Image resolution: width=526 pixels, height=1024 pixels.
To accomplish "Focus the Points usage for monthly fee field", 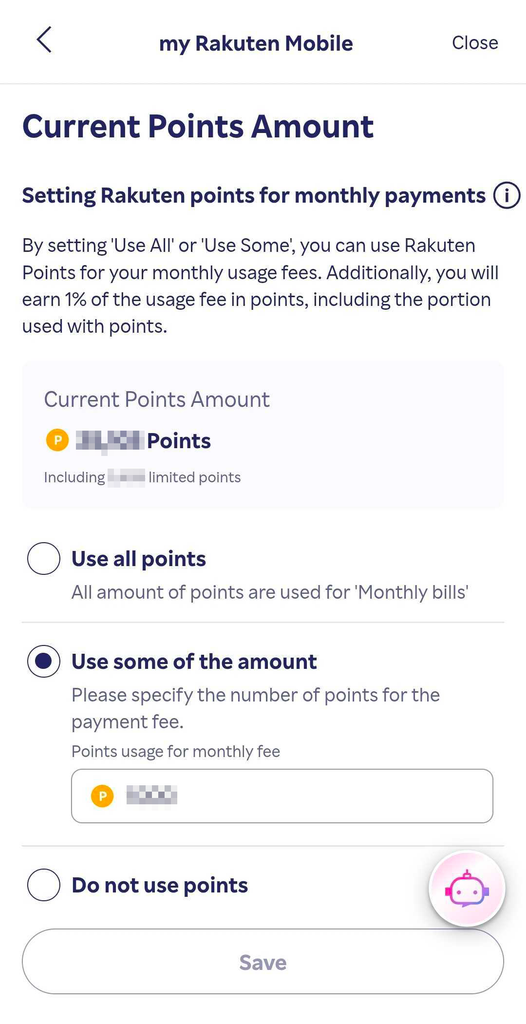I will [282, 795].
